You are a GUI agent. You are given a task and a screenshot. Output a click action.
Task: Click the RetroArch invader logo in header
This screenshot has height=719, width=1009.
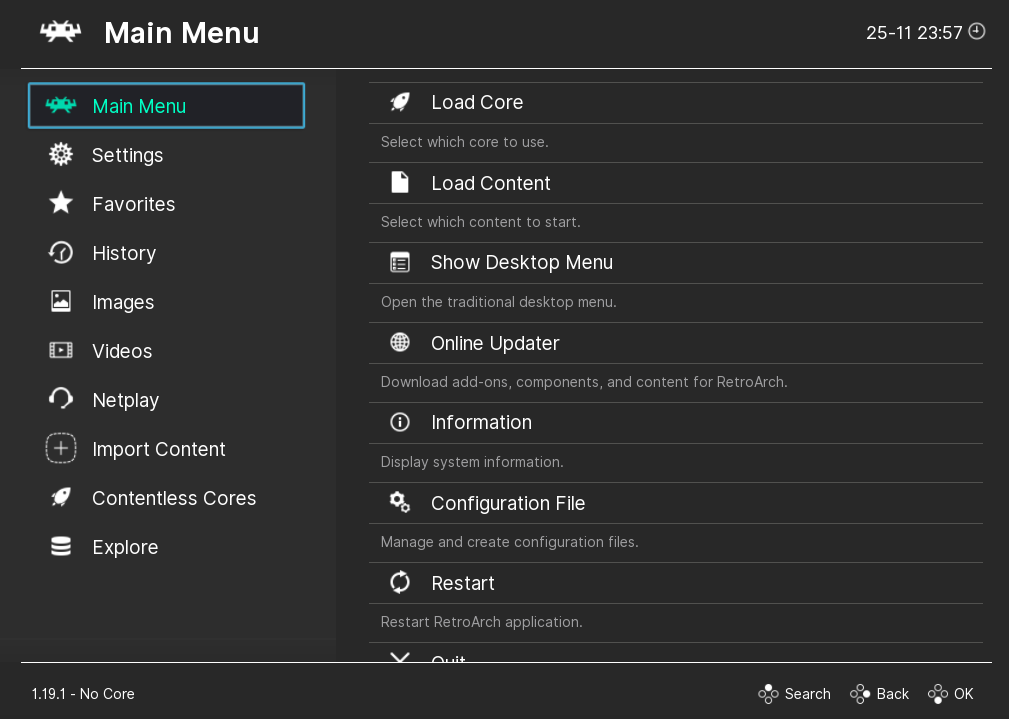click(x=60, y=32)
